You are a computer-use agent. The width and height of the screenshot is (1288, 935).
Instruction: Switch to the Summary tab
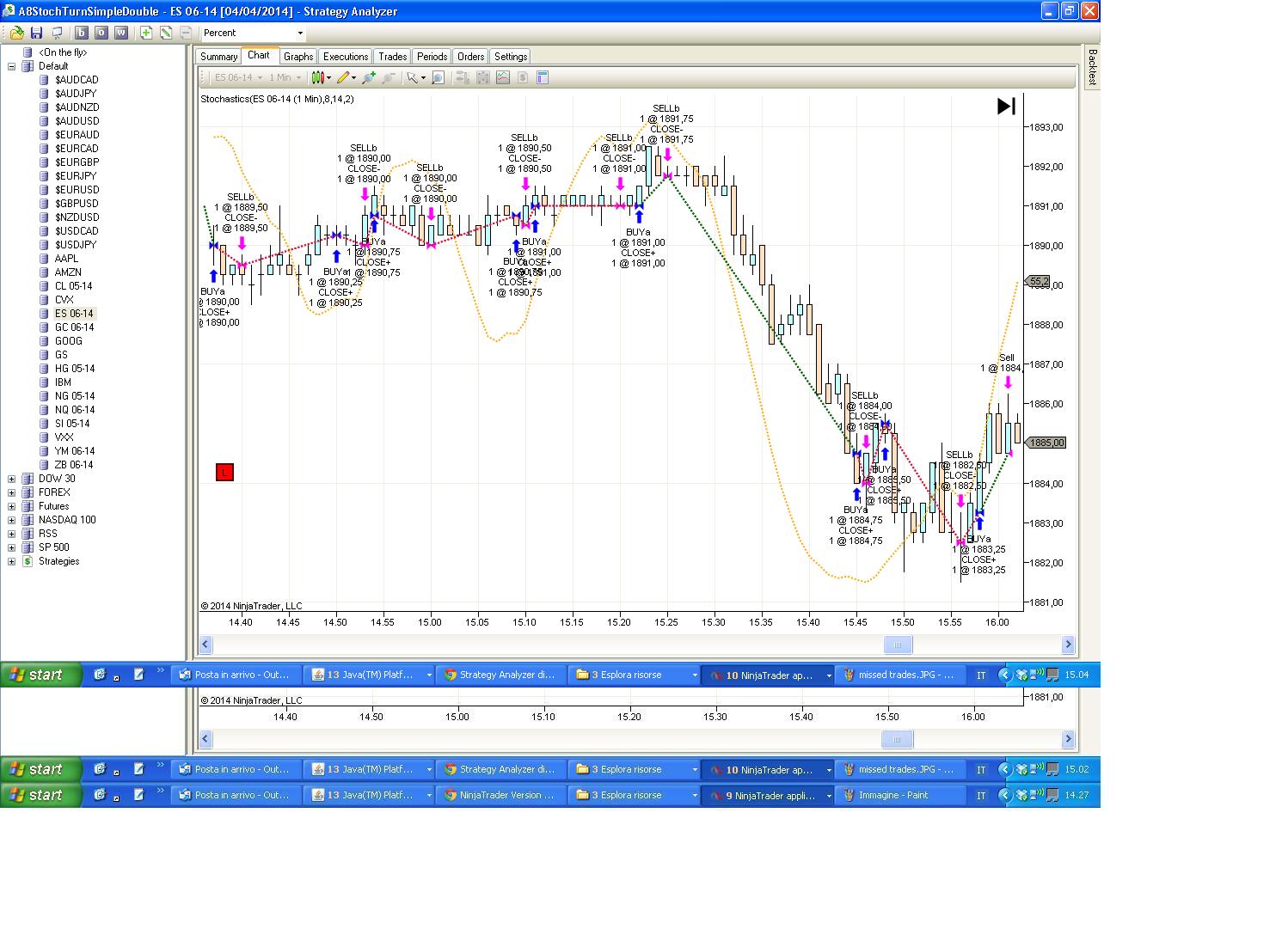point(218,57)
